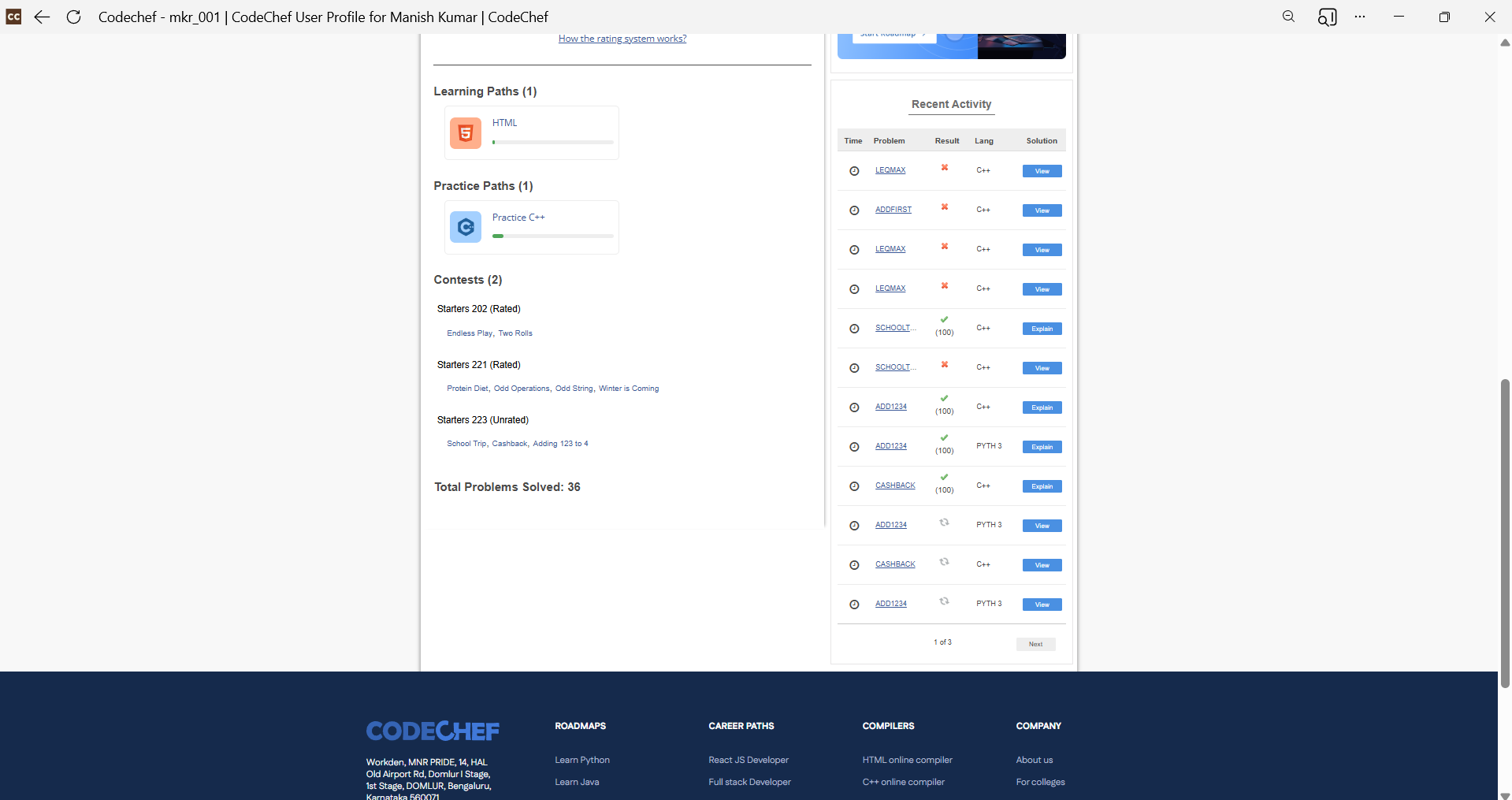Click View for the pending CASHBACK submission

[1042, 565]
